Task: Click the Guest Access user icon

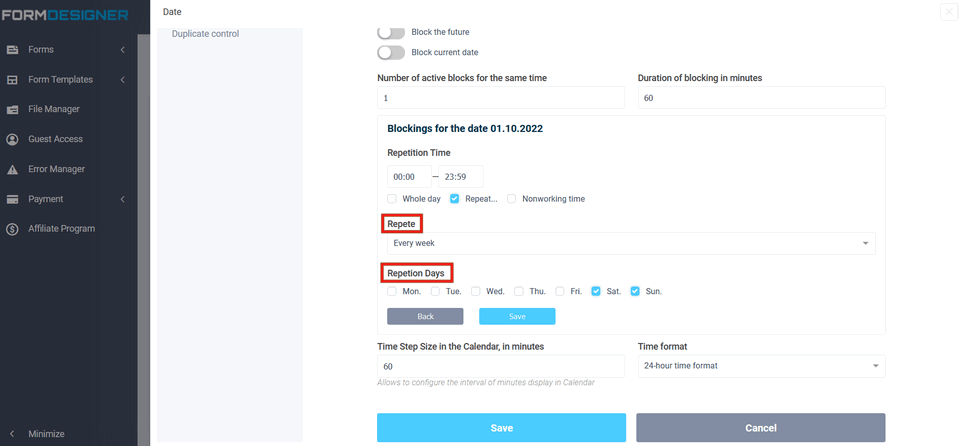Action: (13, 139)
